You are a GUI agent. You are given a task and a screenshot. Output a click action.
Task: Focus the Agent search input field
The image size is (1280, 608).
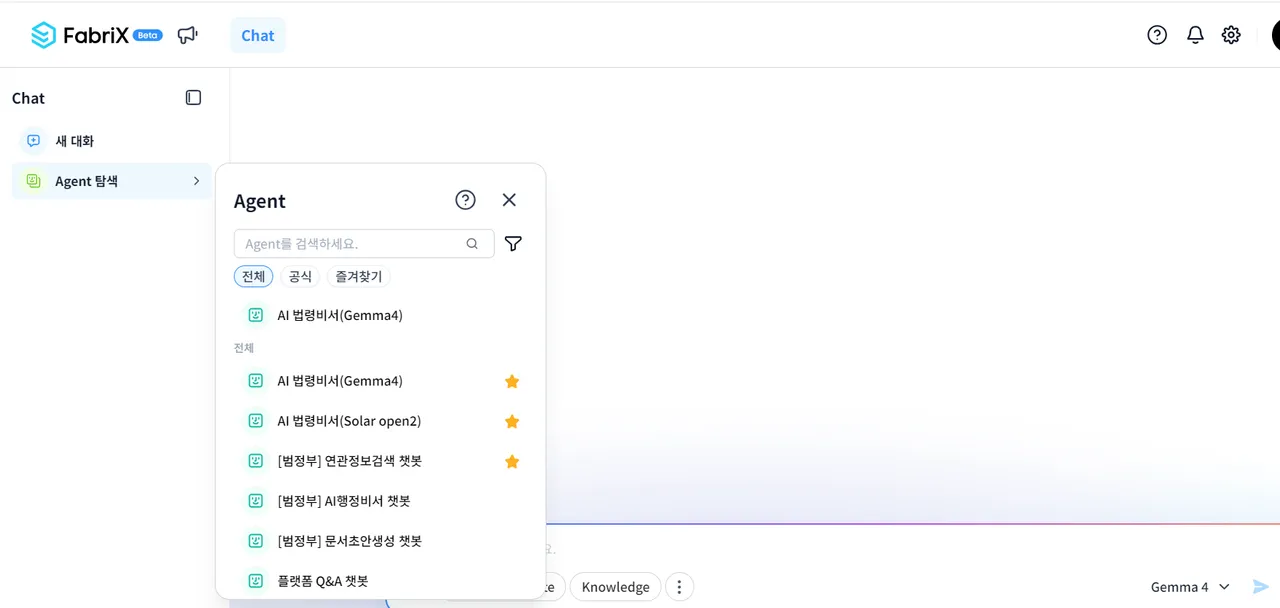364,244
